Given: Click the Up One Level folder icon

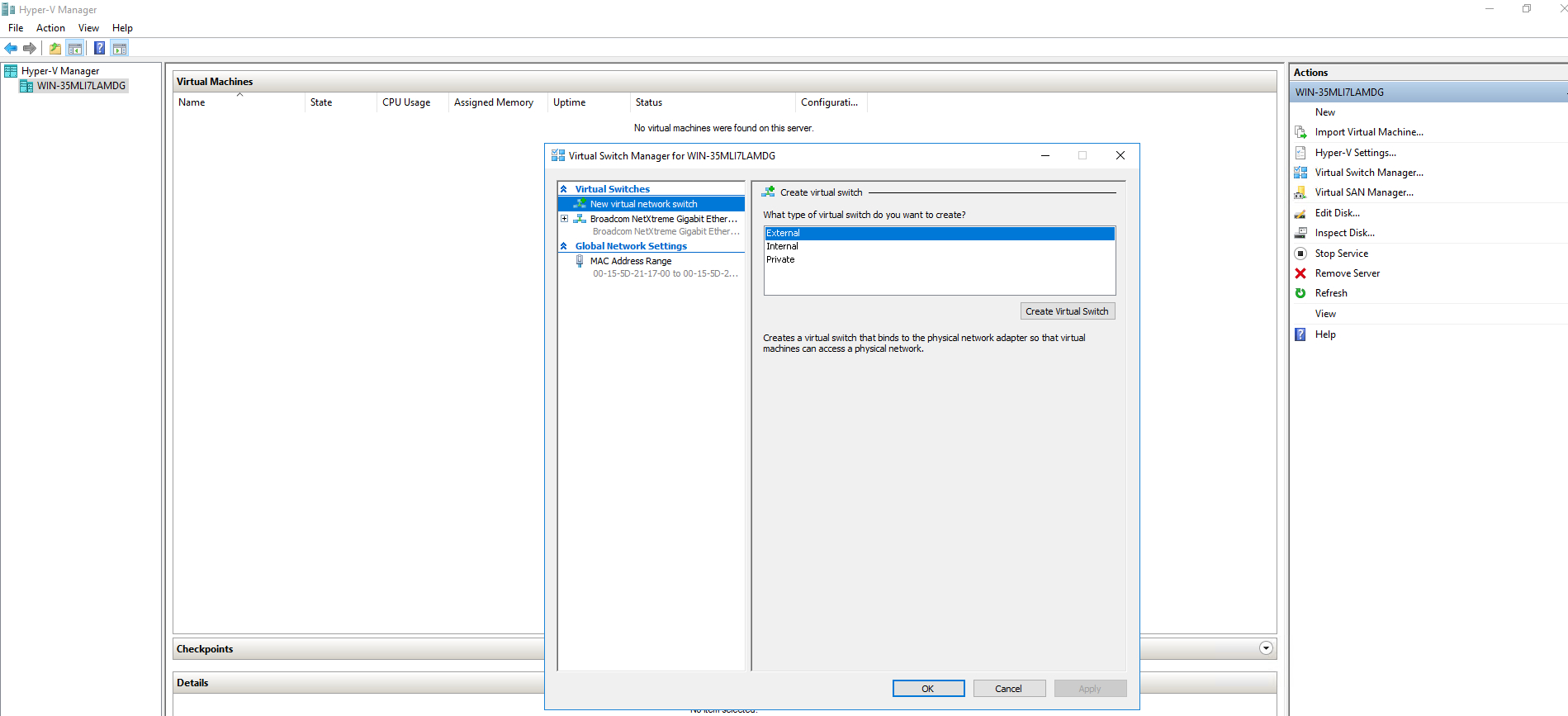Looking at the screenshot, I should (54, 48).
